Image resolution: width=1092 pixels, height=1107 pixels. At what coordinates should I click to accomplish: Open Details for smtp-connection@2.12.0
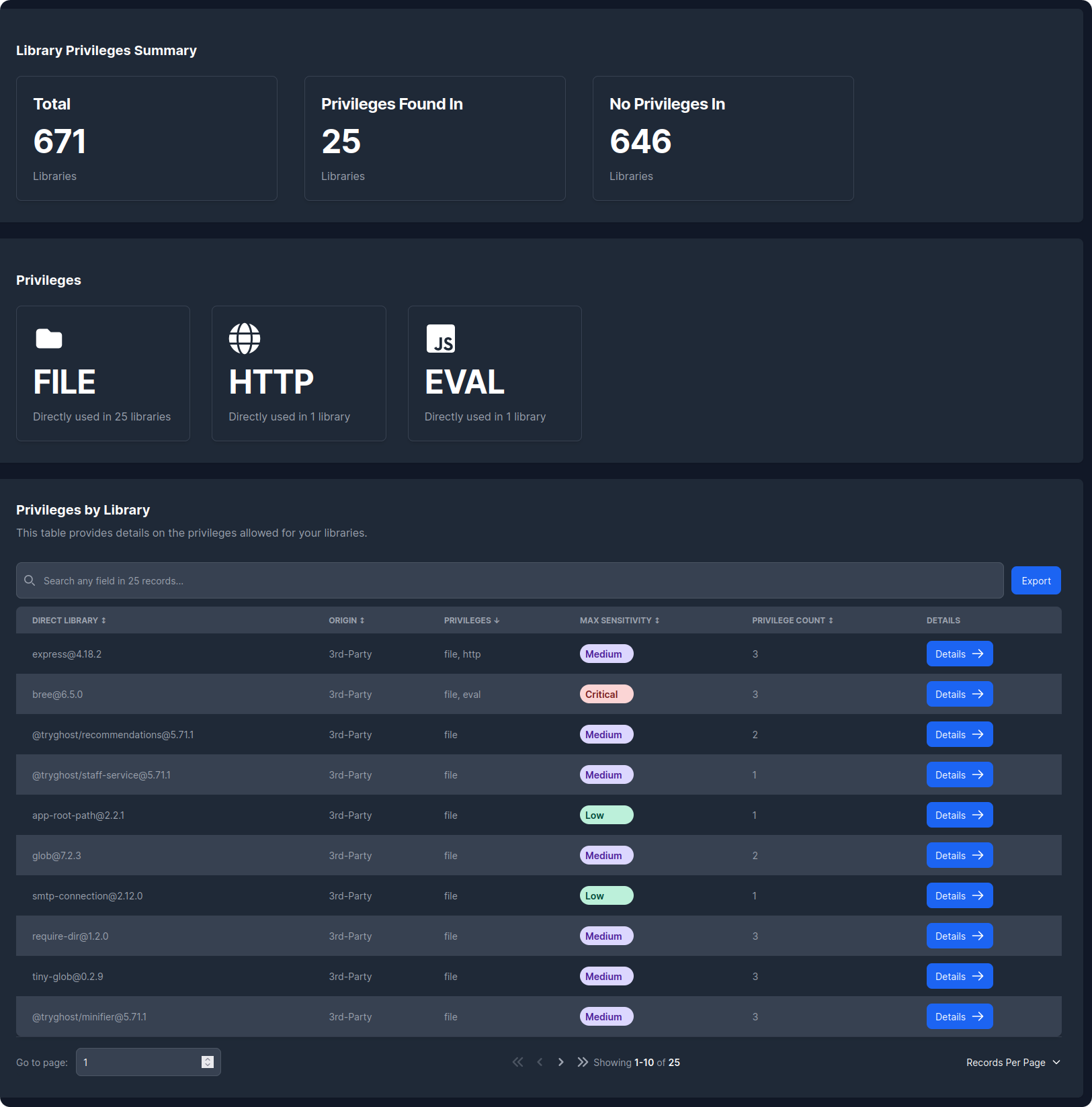(x=960, y=895)
